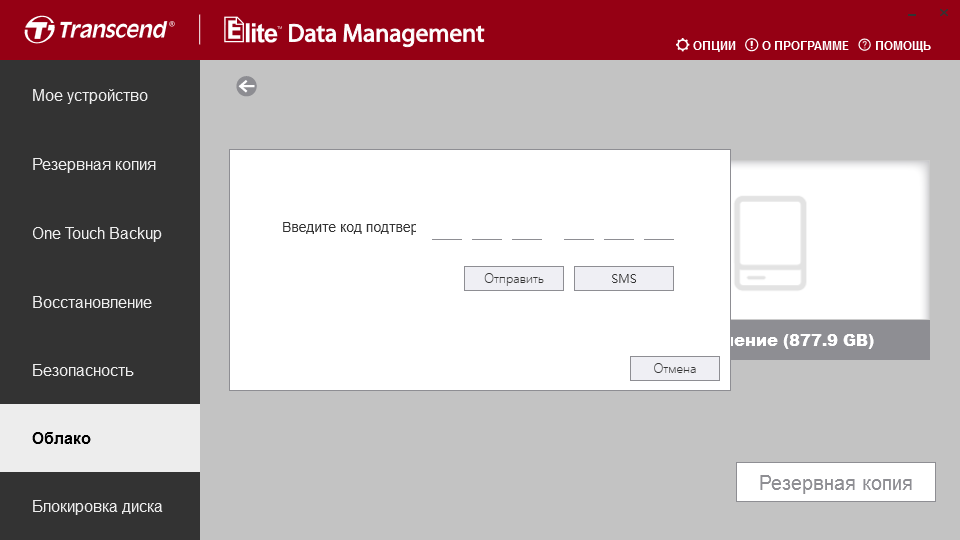
Task: Click the Отправить button
Action: (x=514, y=279)
